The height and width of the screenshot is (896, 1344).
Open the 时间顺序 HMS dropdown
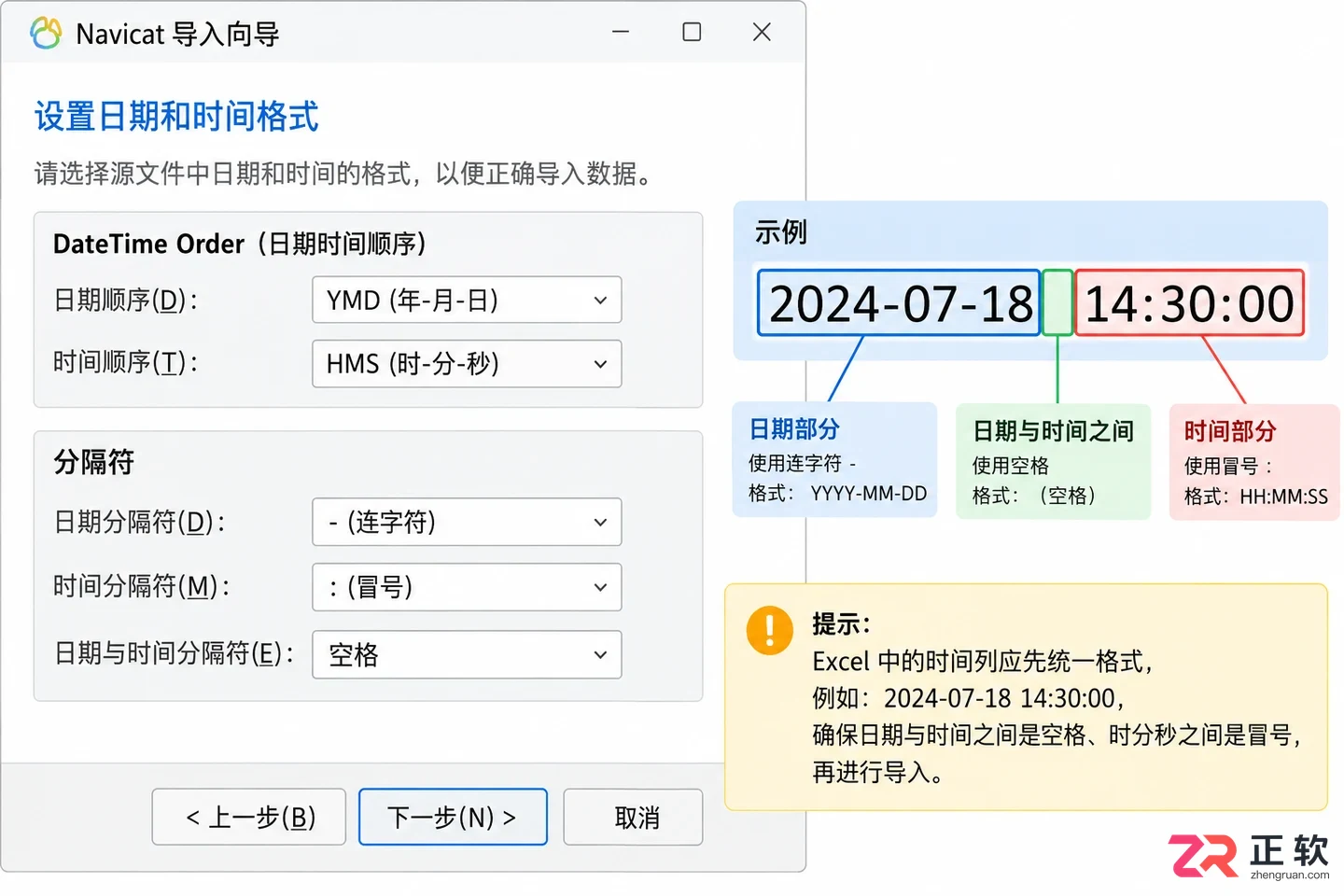(467, 363)
